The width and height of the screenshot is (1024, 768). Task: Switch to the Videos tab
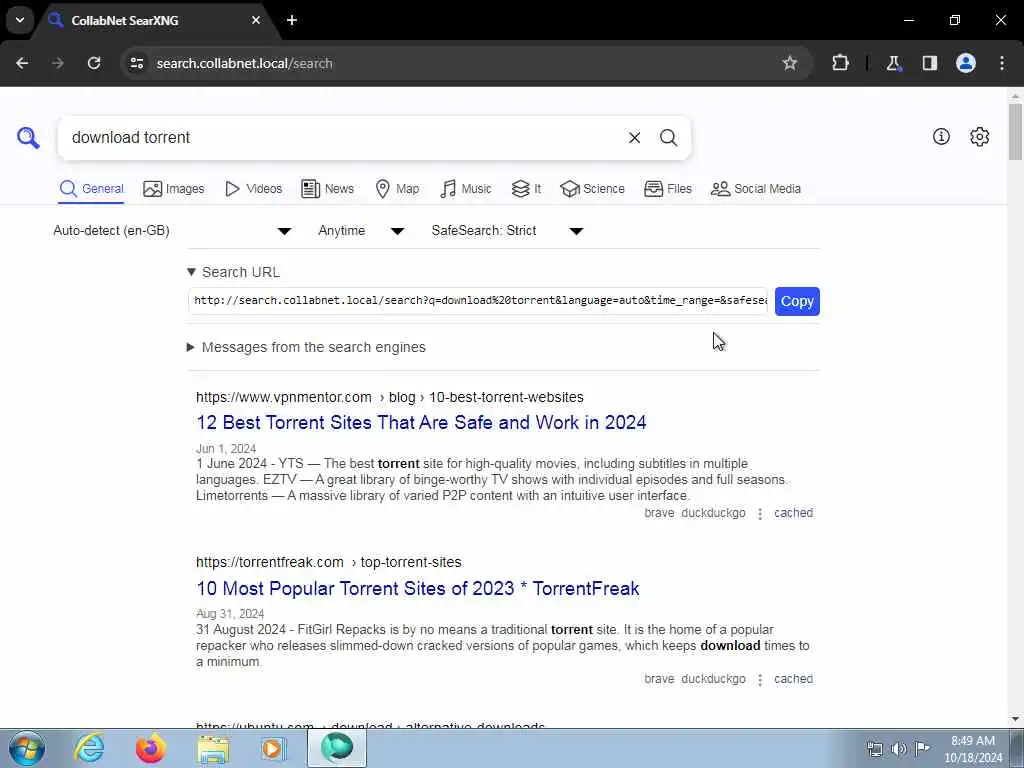click(253, 189)
